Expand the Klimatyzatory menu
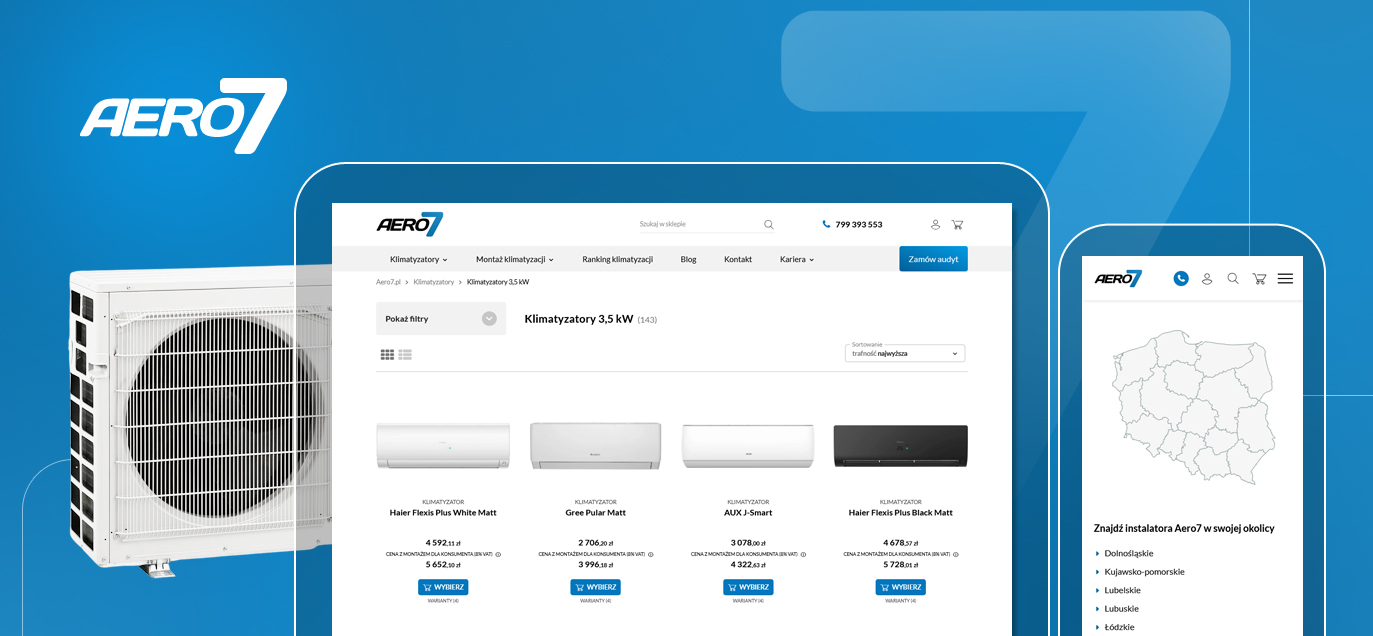1373x636 pixels. coord(418,259)
